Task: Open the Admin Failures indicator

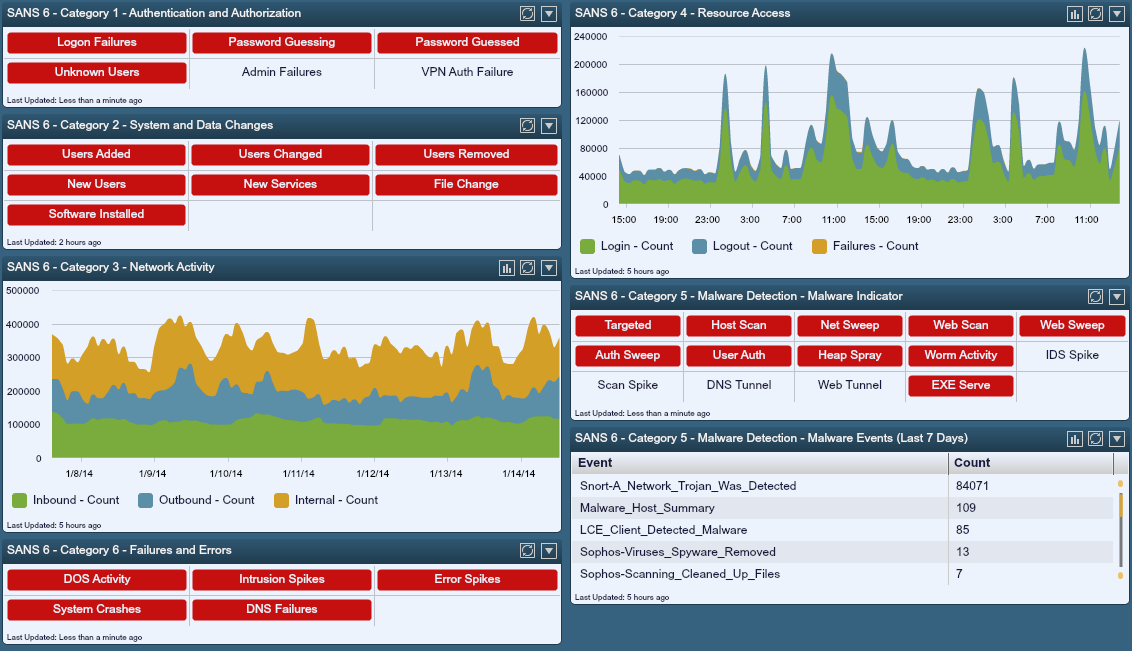Action: 282,72
